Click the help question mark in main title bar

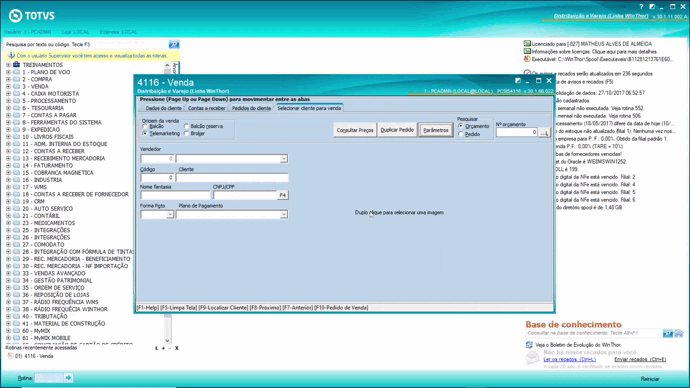click(641, 7)
